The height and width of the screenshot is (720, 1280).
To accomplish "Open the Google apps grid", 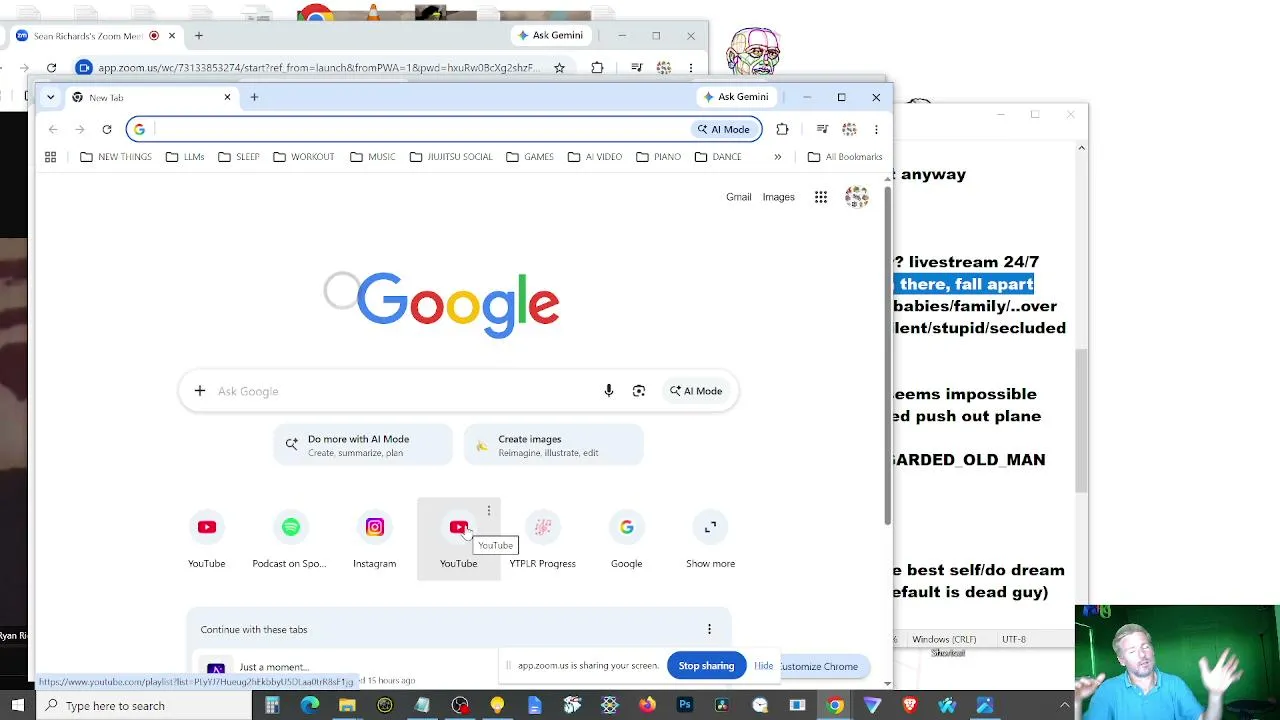I will pyautogui.click(x=821, y=197).
